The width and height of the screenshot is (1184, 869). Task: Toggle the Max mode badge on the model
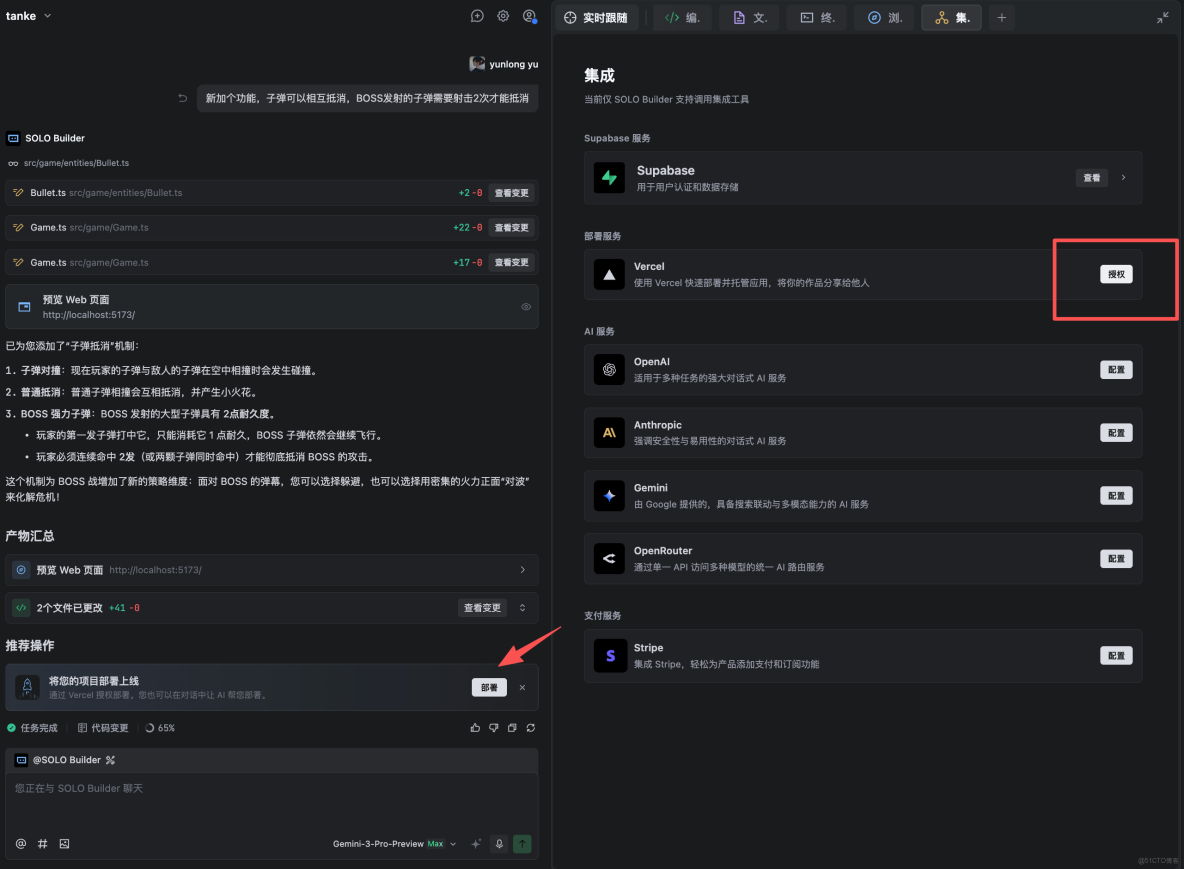(x=436, y=843)
